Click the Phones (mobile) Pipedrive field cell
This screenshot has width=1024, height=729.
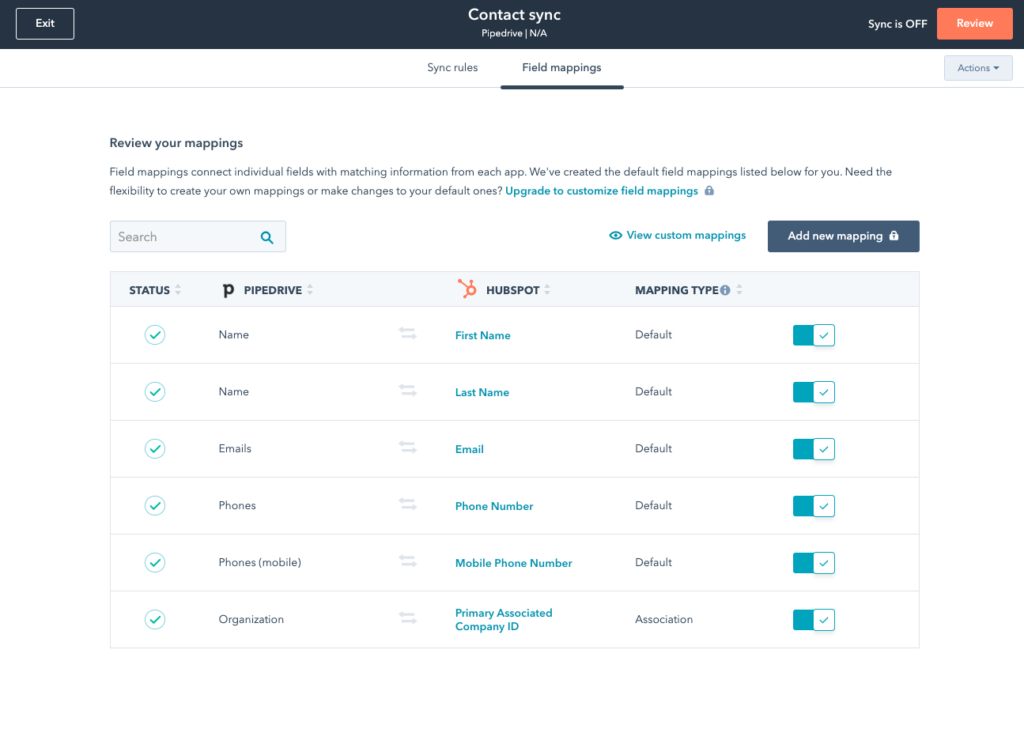260,562
